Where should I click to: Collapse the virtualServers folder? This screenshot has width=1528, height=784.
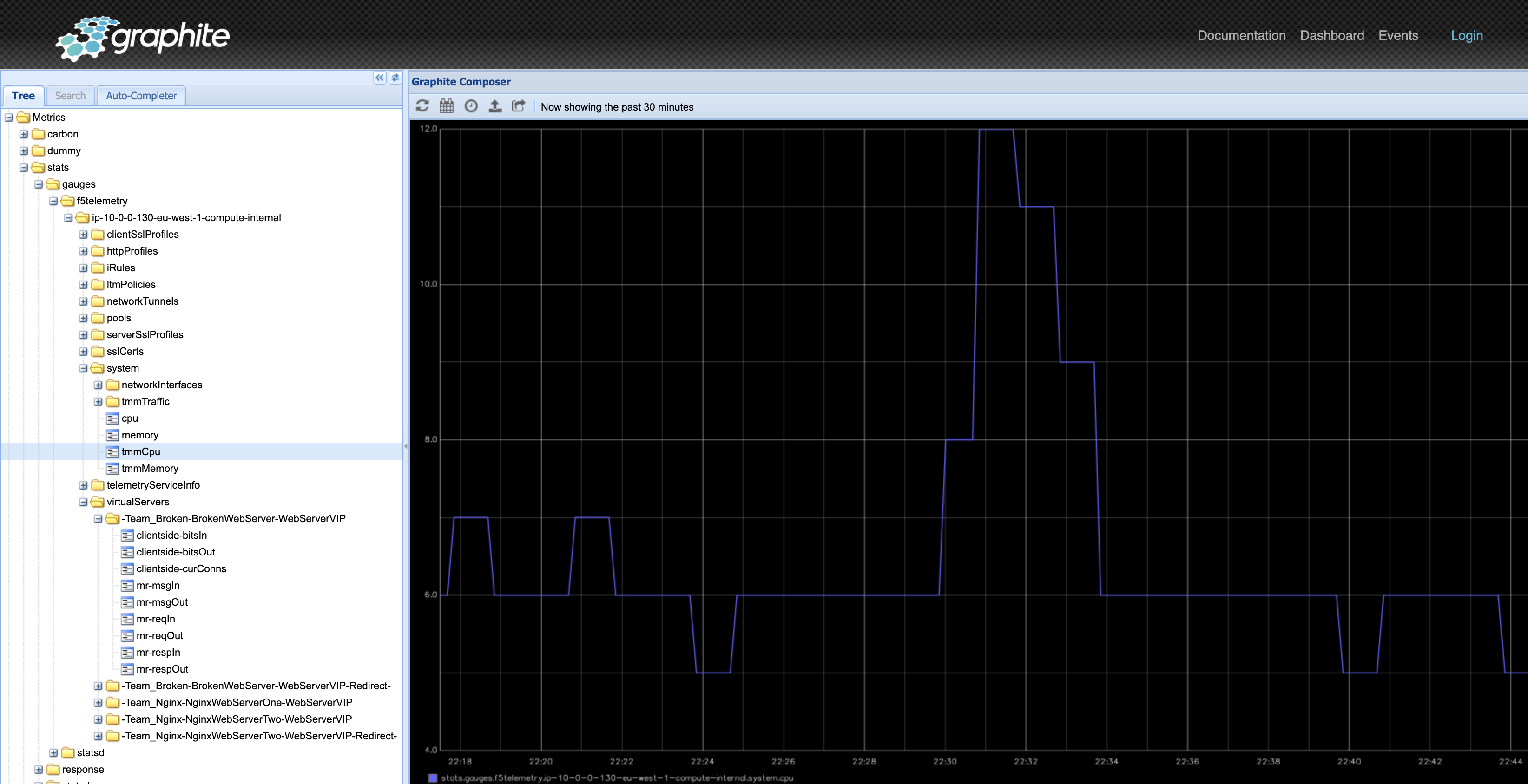click(x=83, y=502)
